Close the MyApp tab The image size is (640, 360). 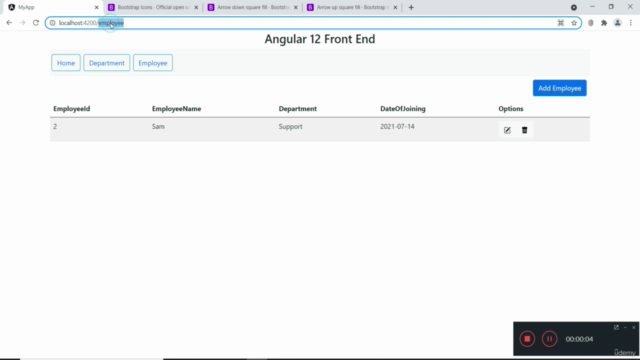click(97, 7)
